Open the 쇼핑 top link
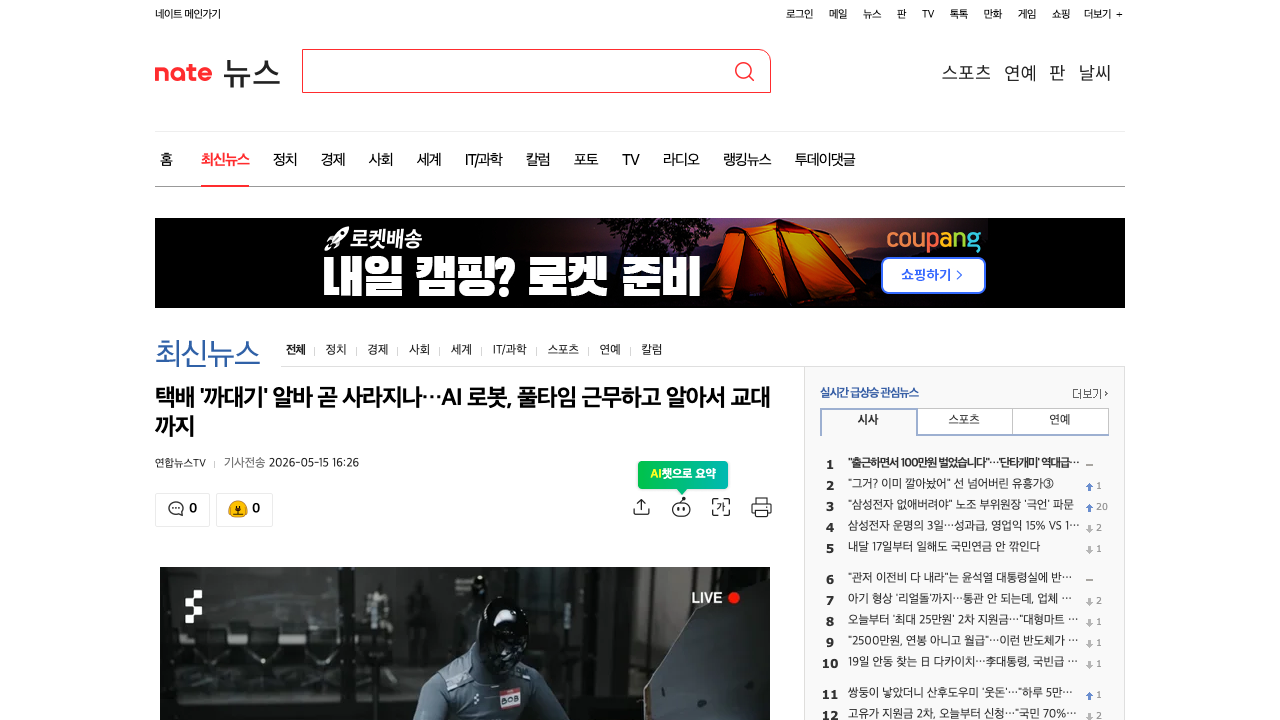The image size is (1280, 720). coord(1061,14)
